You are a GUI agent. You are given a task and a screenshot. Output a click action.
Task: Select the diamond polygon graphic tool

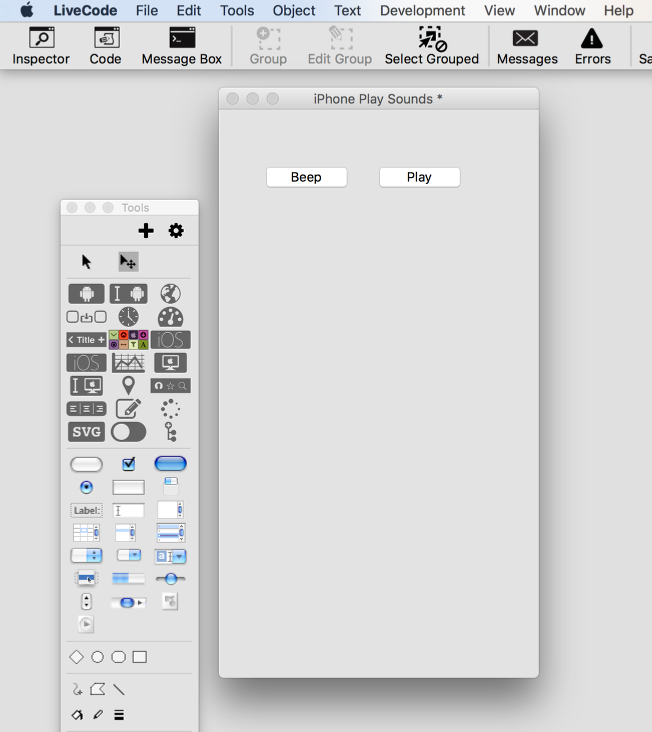pyautogui.click(x=77, y=657)
